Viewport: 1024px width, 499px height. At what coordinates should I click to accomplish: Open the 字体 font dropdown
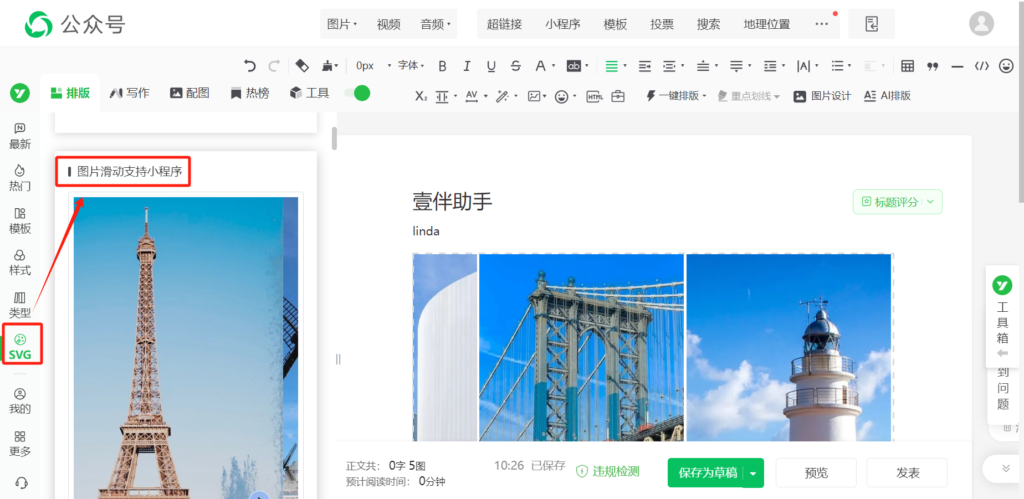(x=411, y=66)
